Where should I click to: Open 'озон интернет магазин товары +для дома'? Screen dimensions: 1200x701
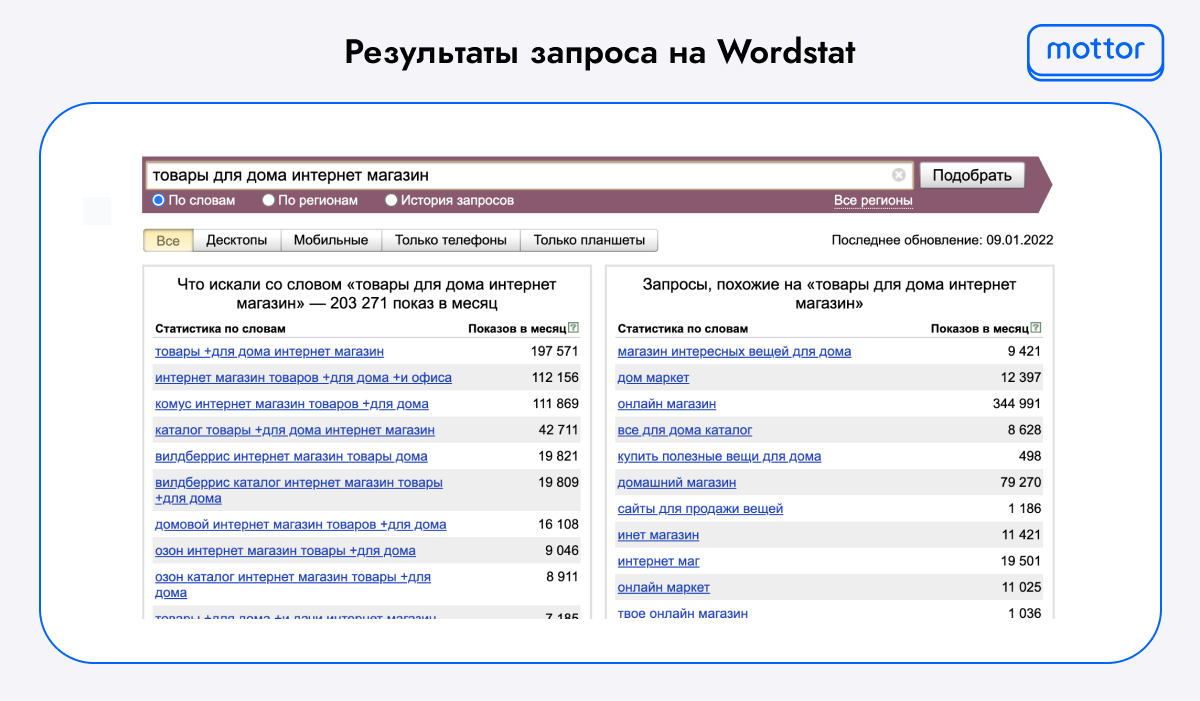point(285,551)
